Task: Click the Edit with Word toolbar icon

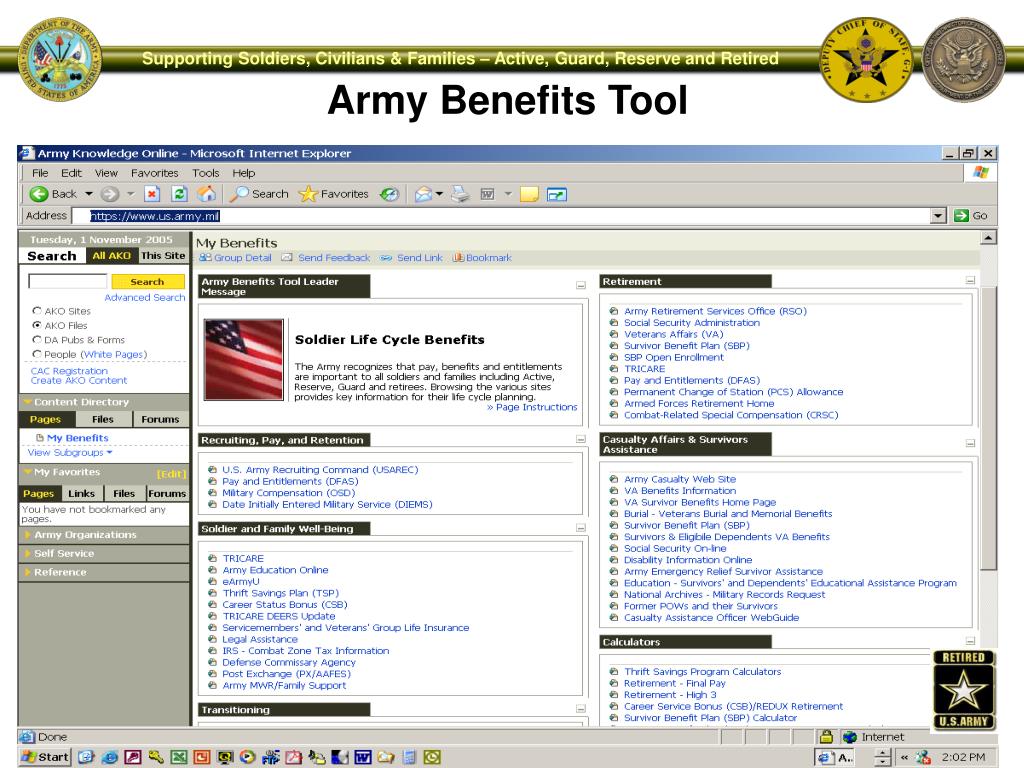Action: tap(487, 194)
